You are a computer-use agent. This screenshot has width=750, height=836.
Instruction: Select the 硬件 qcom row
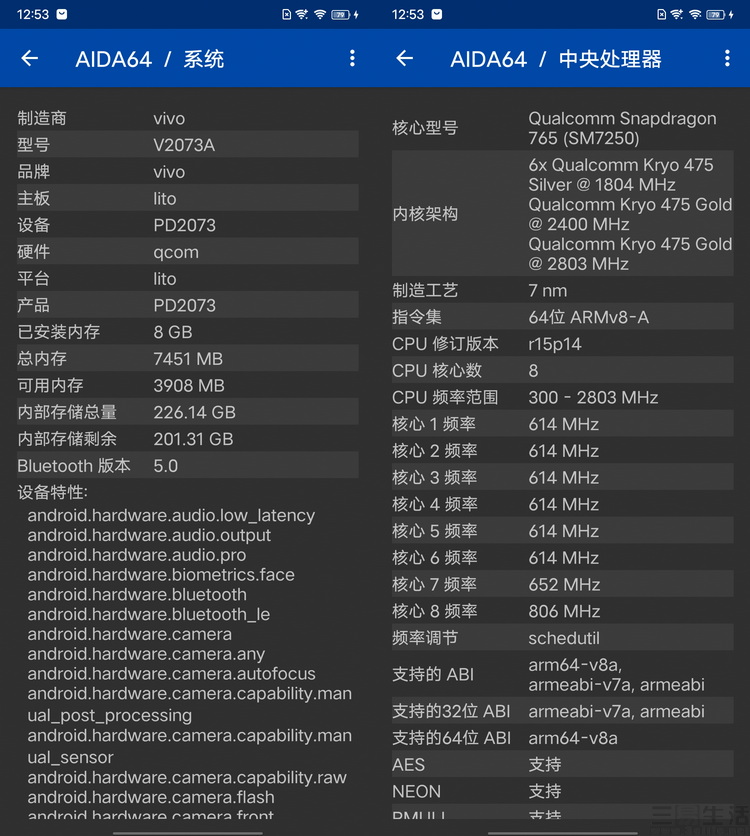pyautogui.click(x=188, y=251)
